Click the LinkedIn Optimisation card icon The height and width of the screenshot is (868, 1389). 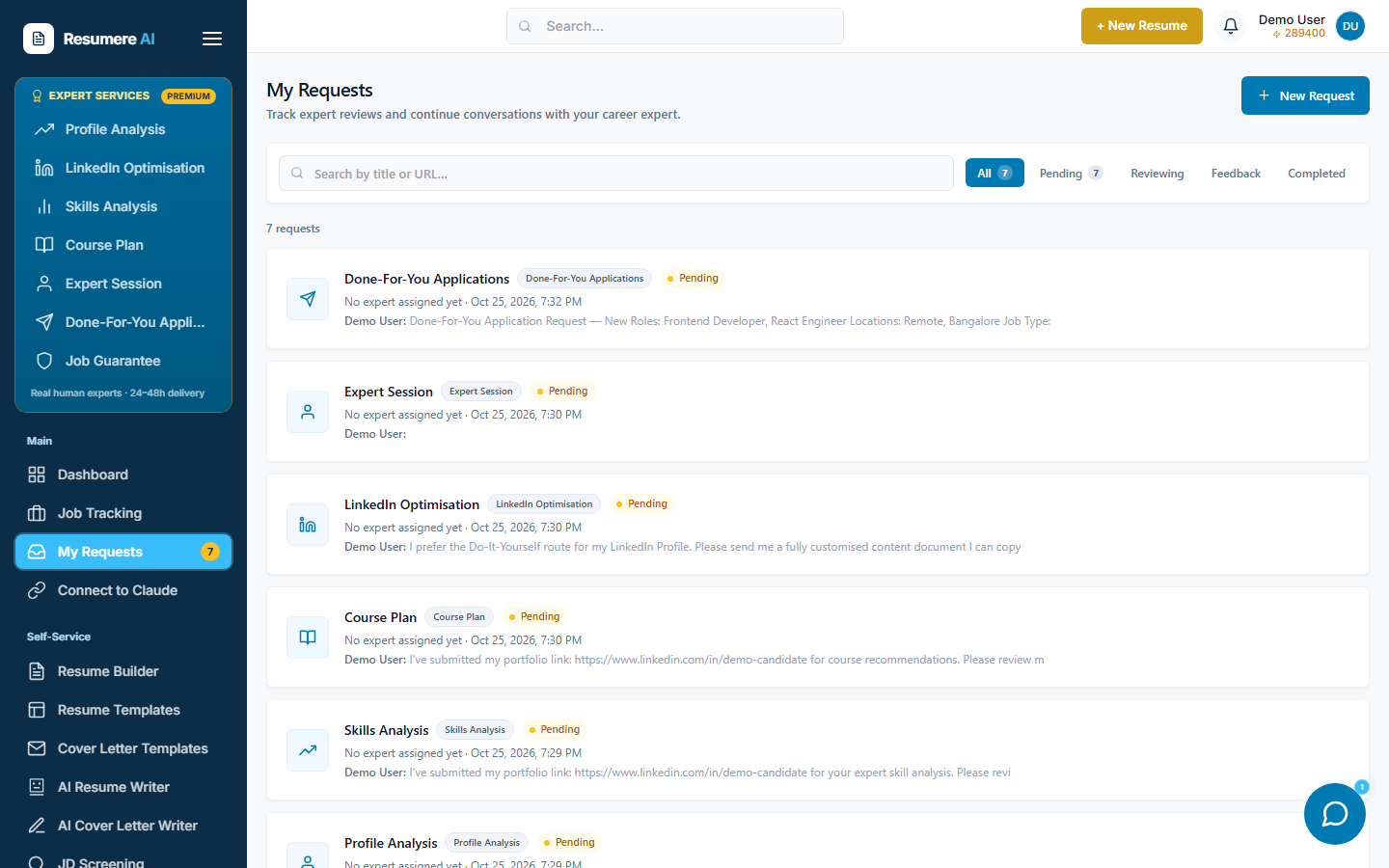[x=308, y=525]
